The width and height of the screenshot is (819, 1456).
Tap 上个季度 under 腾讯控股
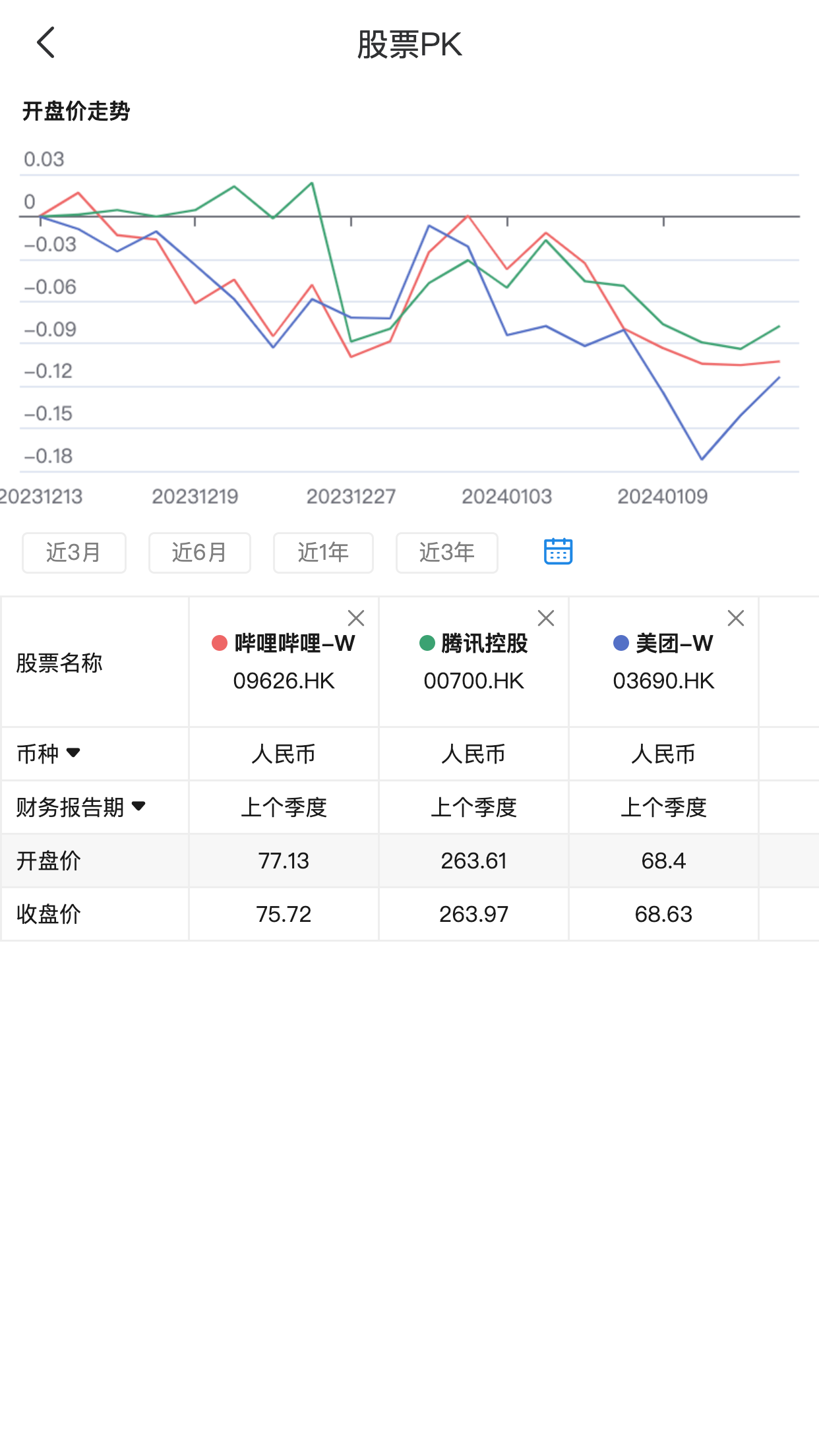[x=474, y=807]
